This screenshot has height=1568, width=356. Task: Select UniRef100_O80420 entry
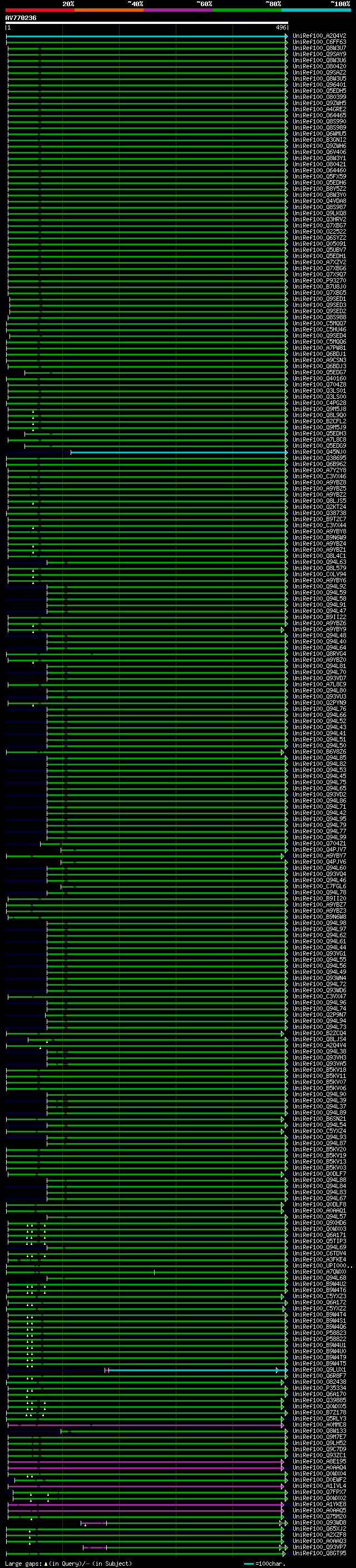click(319, 66)
